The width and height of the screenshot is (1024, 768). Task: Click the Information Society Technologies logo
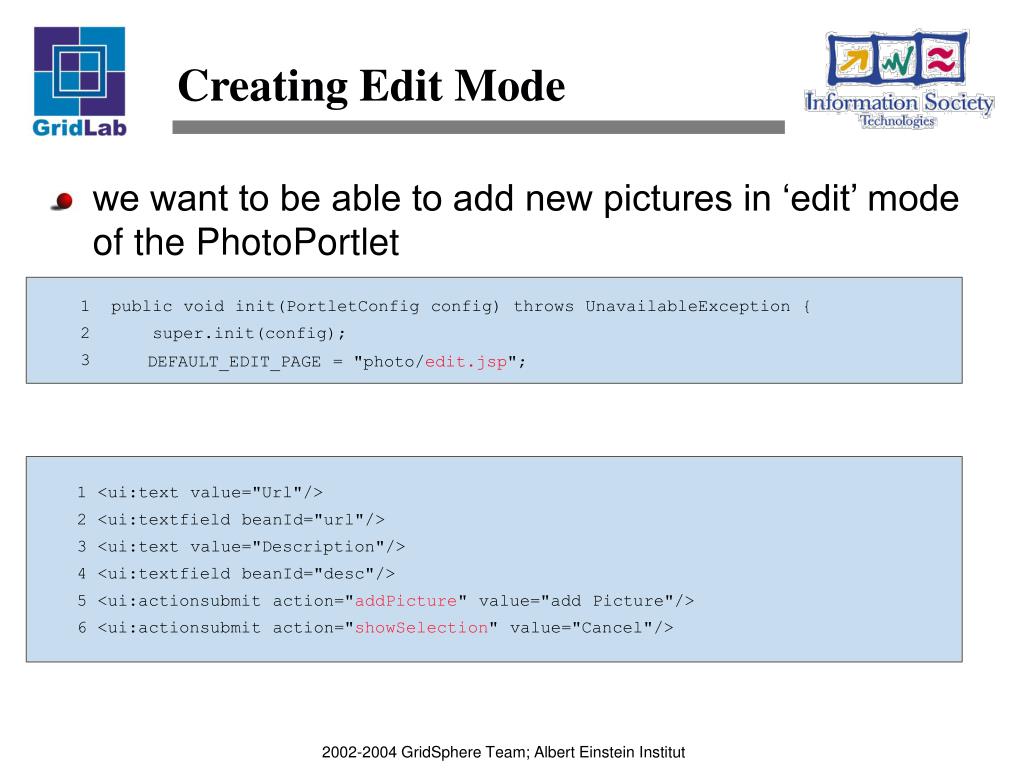tap(899, 79)
